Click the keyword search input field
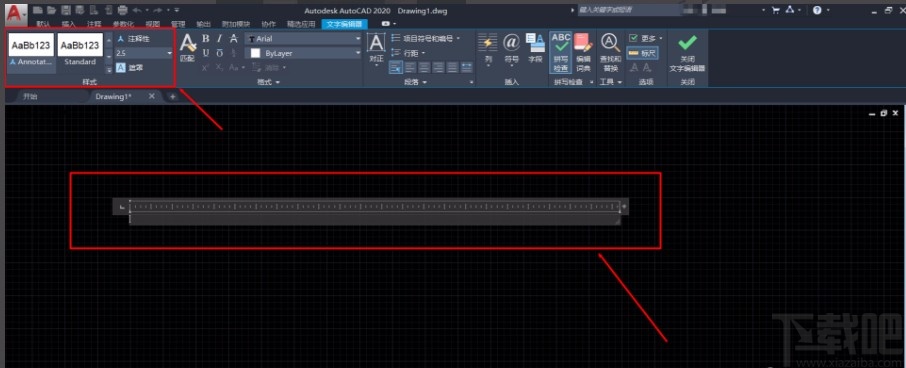Viewport: 906px width, 368px height. pyautogui.click(x=629, y=10)
